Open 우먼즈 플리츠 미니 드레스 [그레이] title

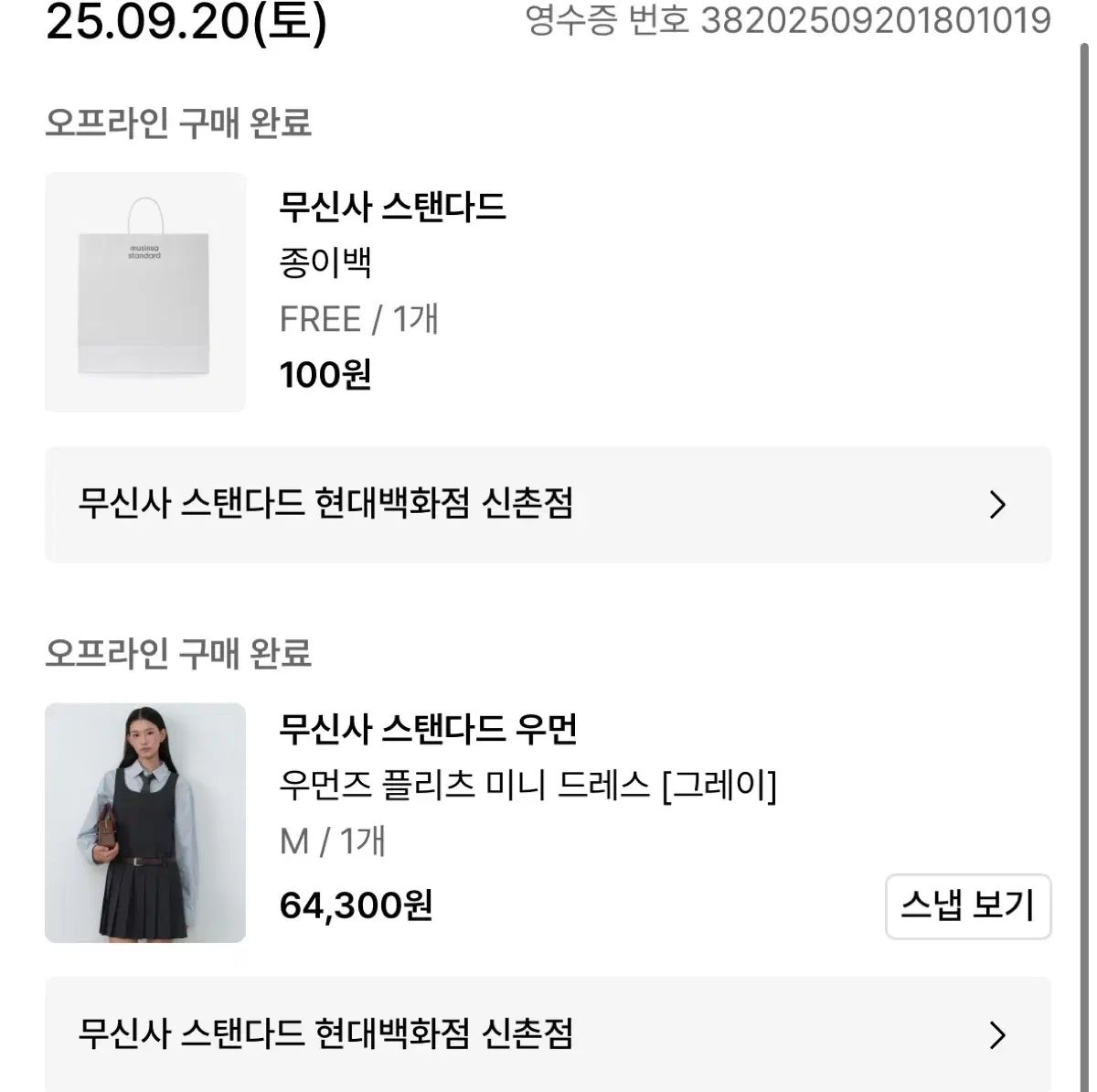point(527,785)
